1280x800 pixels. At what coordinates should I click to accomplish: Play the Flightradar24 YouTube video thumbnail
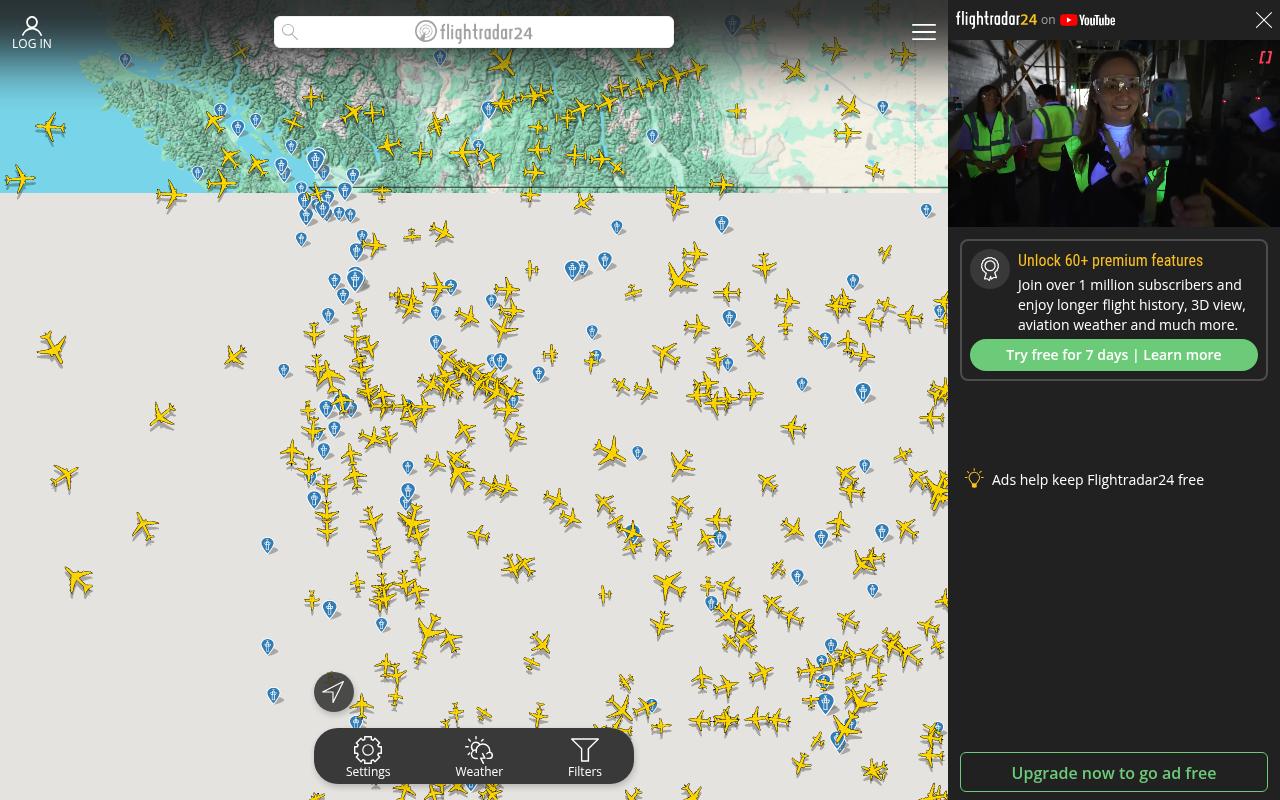(1114, 133)
